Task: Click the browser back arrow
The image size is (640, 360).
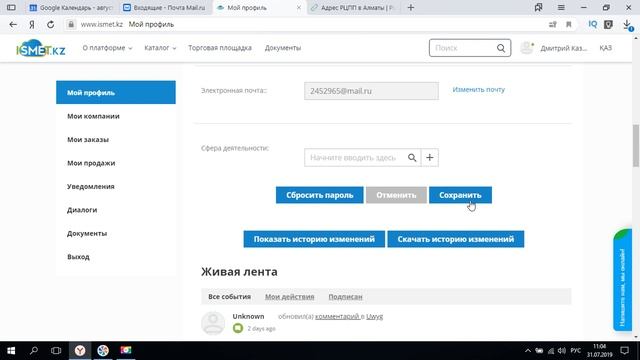Action: coord(13,24)
